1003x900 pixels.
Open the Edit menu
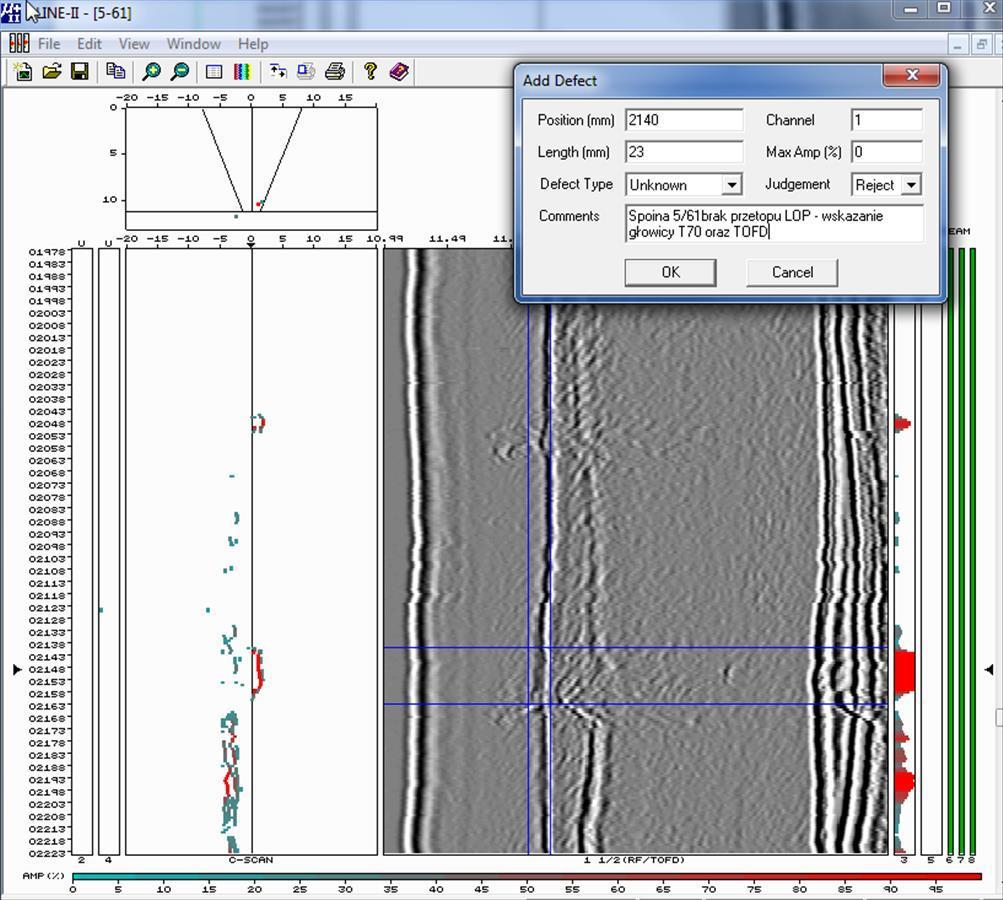[x=89, y=44]
